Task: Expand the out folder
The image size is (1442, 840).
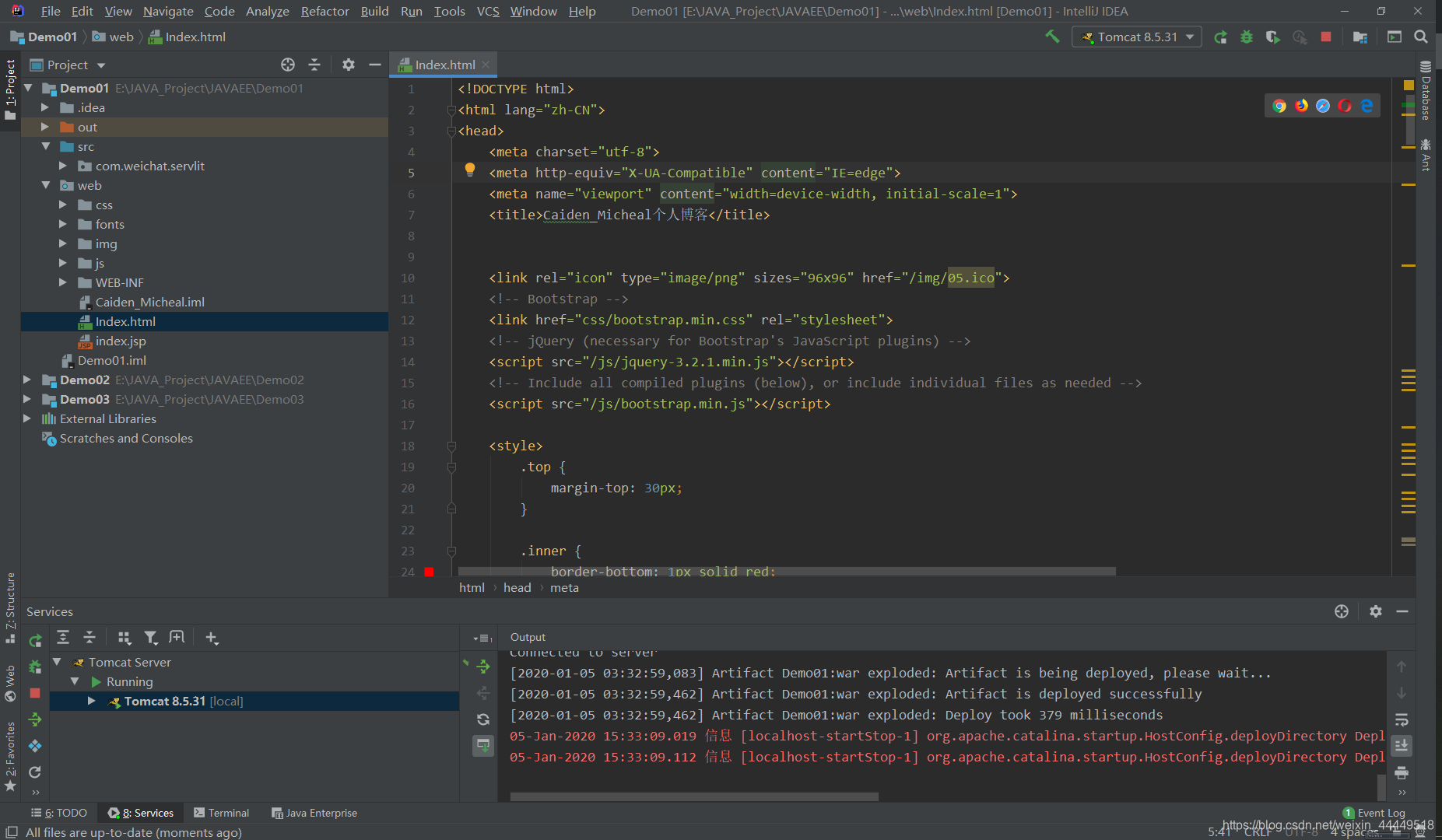Action: click(44, 127)
